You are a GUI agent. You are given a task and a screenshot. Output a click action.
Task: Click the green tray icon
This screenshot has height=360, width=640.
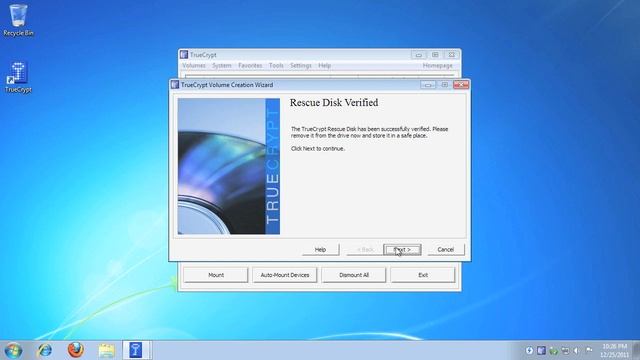pyautogui.click(x=553, y=350)
